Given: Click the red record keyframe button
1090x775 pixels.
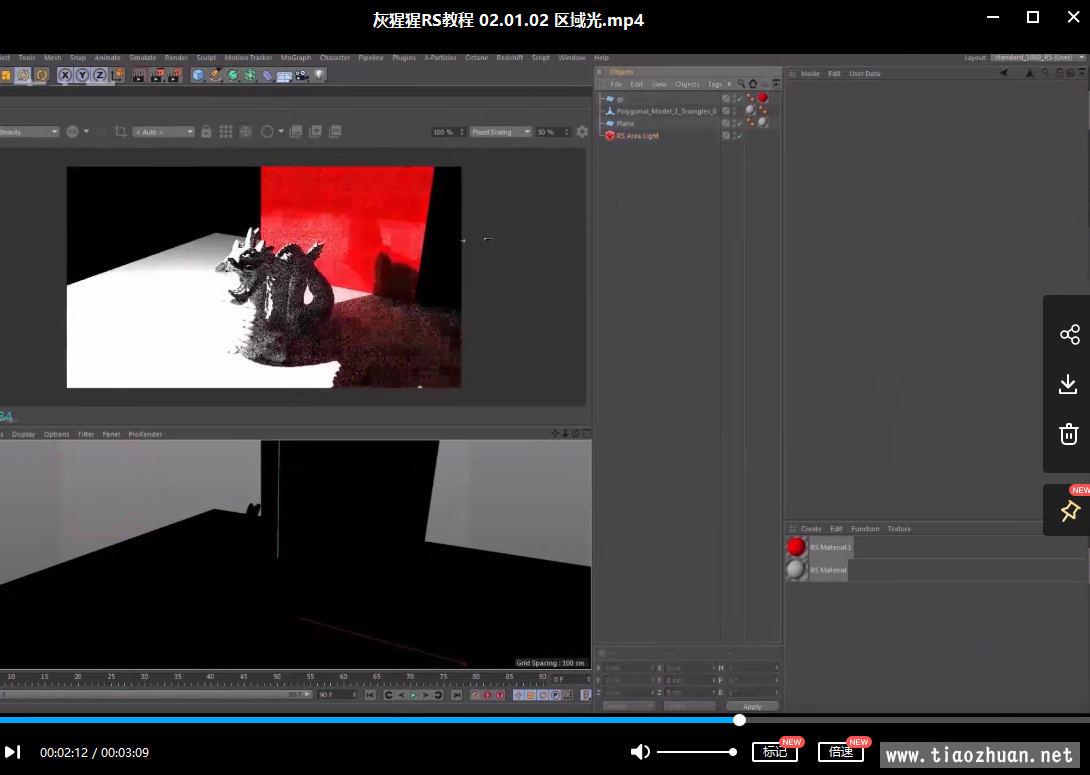Looking at the screenshot, I should pyautogui.click(x=475, y=695).
